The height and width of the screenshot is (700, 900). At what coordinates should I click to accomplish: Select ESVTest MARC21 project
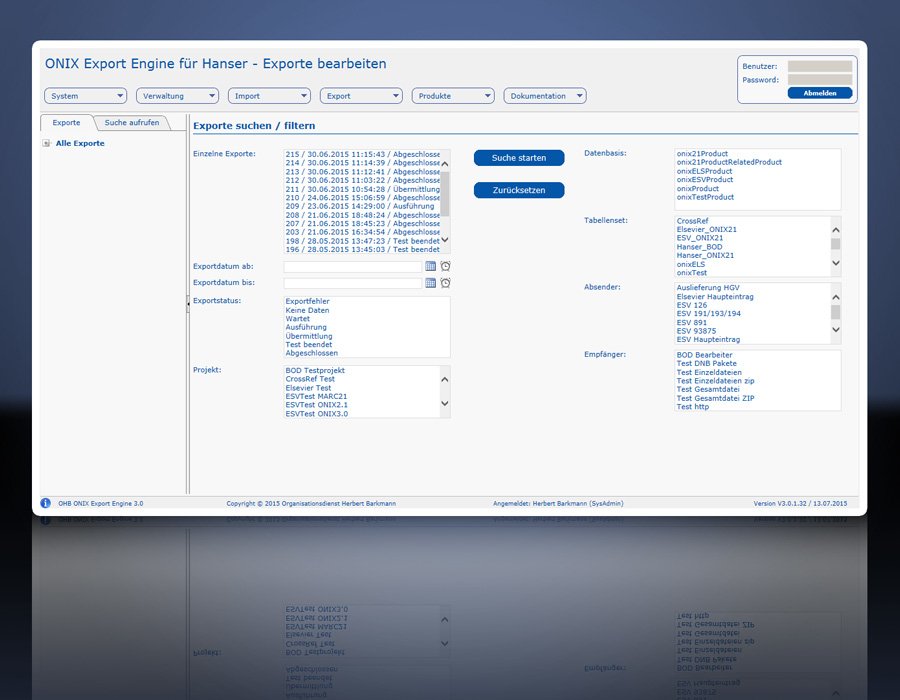[316, 396]
